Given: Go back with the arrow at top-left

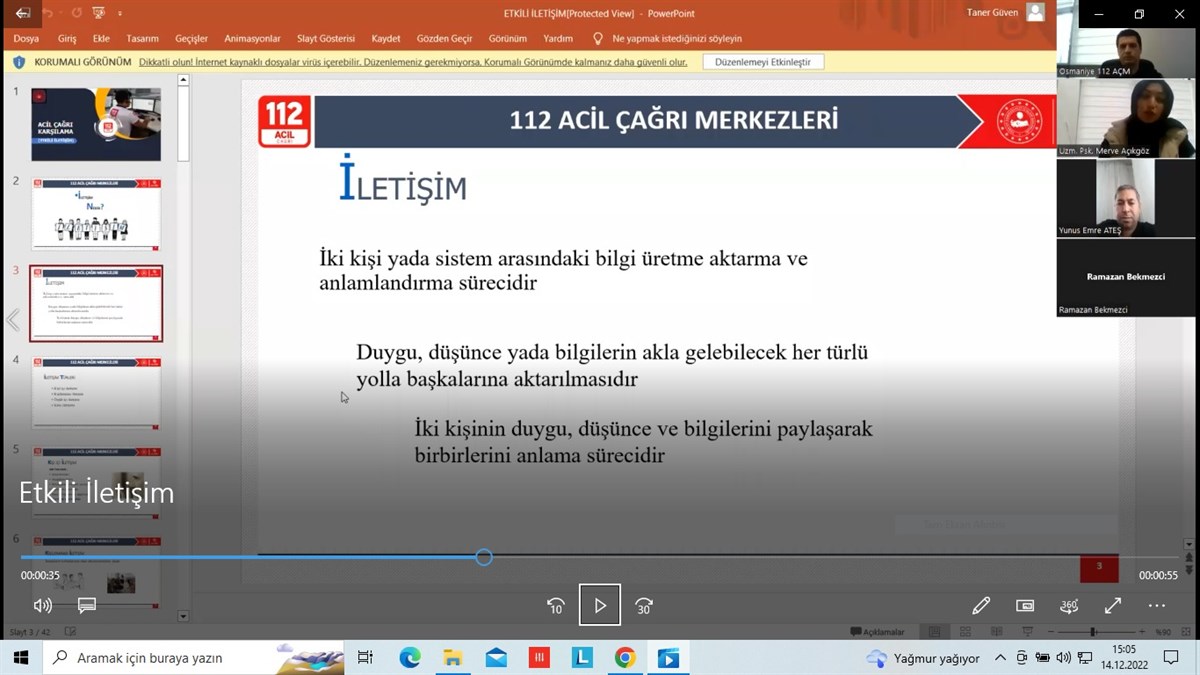Looking at the screenshot, I should point(23,14).
